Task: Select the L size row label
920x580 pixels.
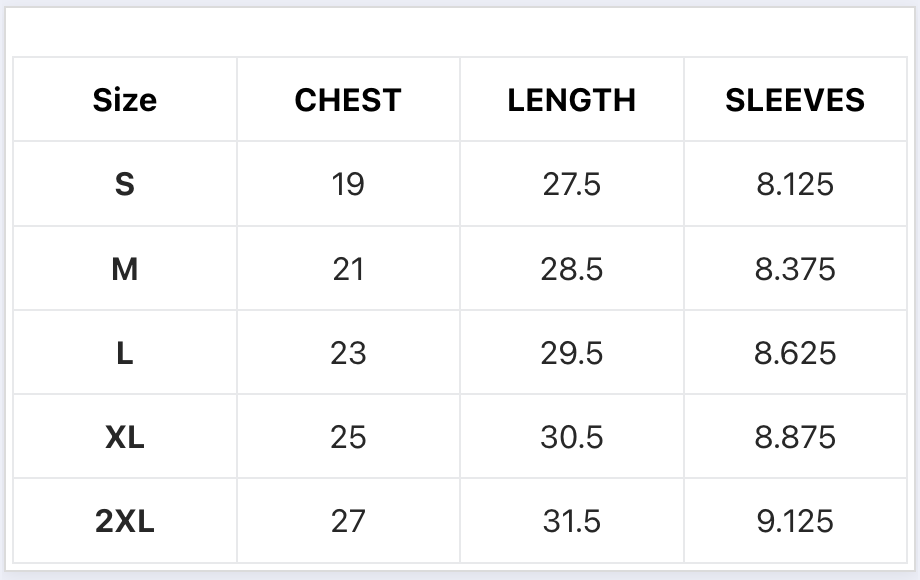Action: [x=125, y=353]
